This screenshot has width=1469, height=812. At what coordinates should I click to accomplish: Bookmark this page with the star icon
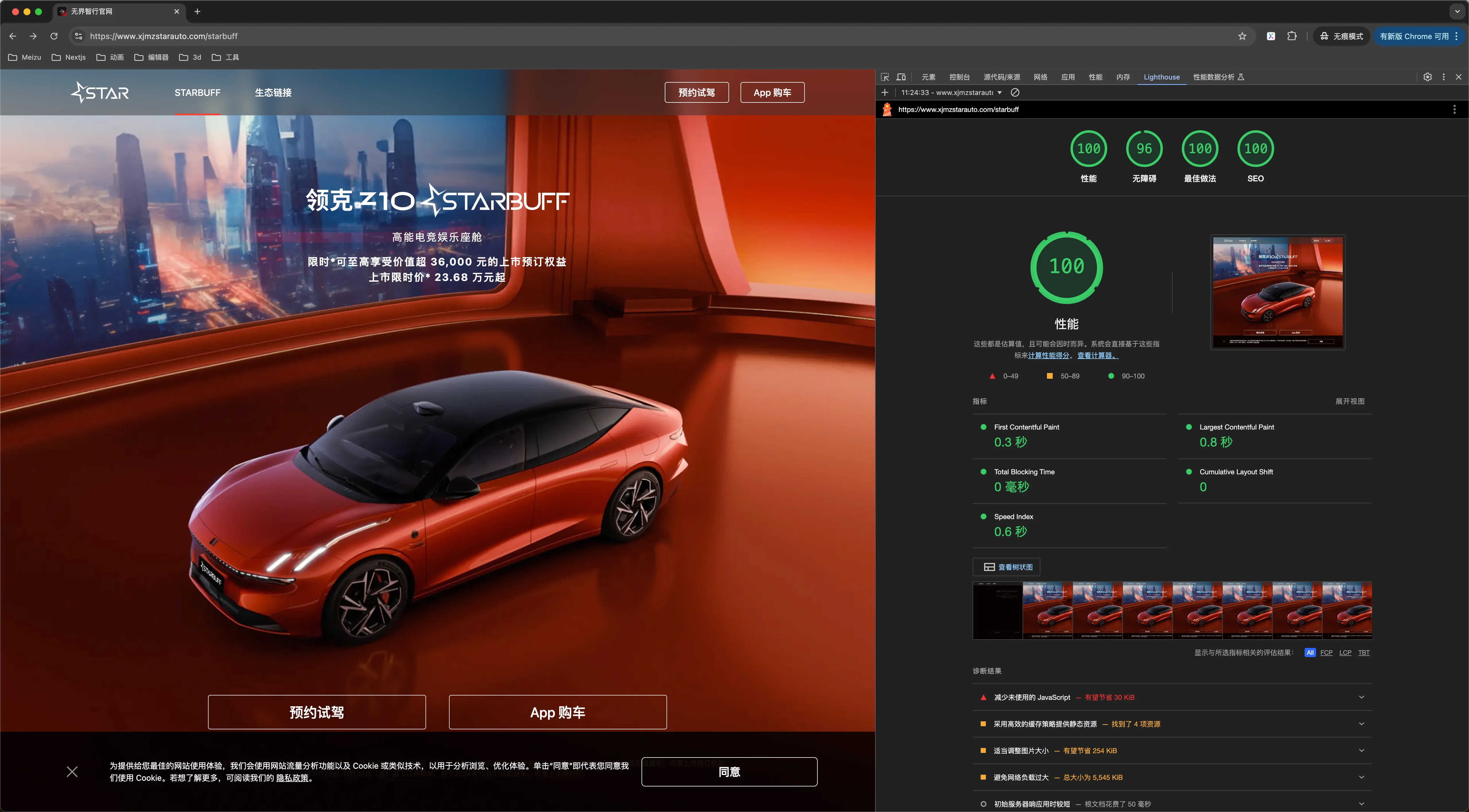(1242, 36)
